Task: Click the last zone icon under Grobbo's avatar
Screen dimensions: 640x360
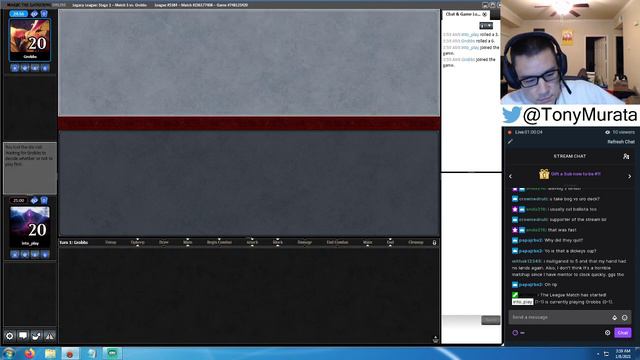Action: click(x=45, y=68)
